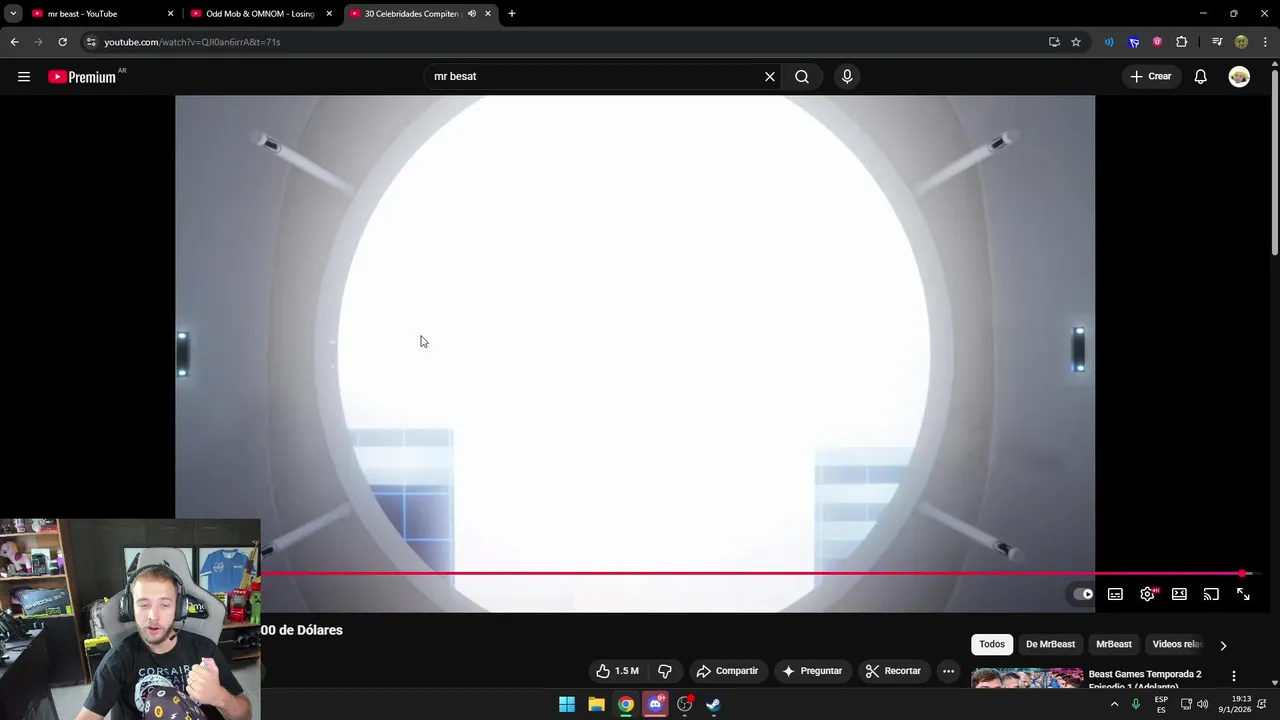The height and width of the screenshot is (720, 1280).
Task: Open the YouTube guide hamburger menu
Action: (x=24, y=76)
